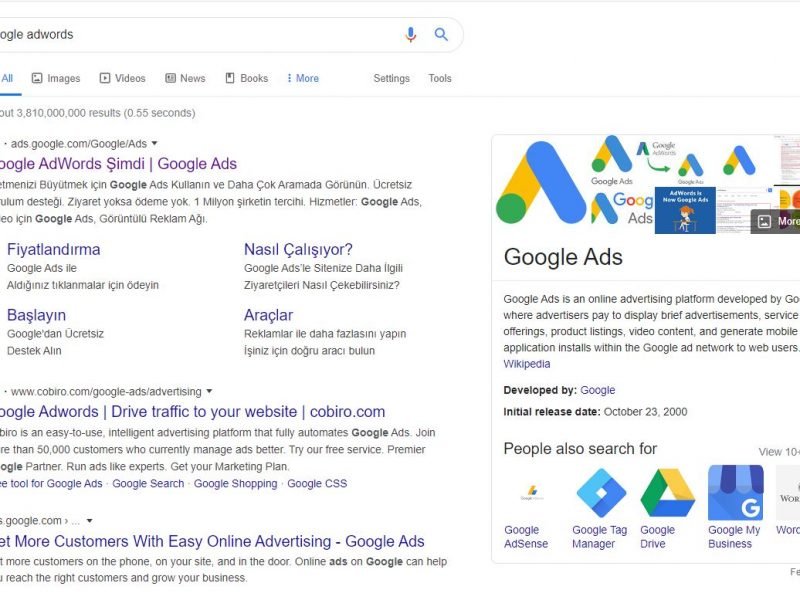This screenshot has height=600, width=800.
Task: Open the Wikipedia link in knowledge panel
Action: click(x=527, y=364)
